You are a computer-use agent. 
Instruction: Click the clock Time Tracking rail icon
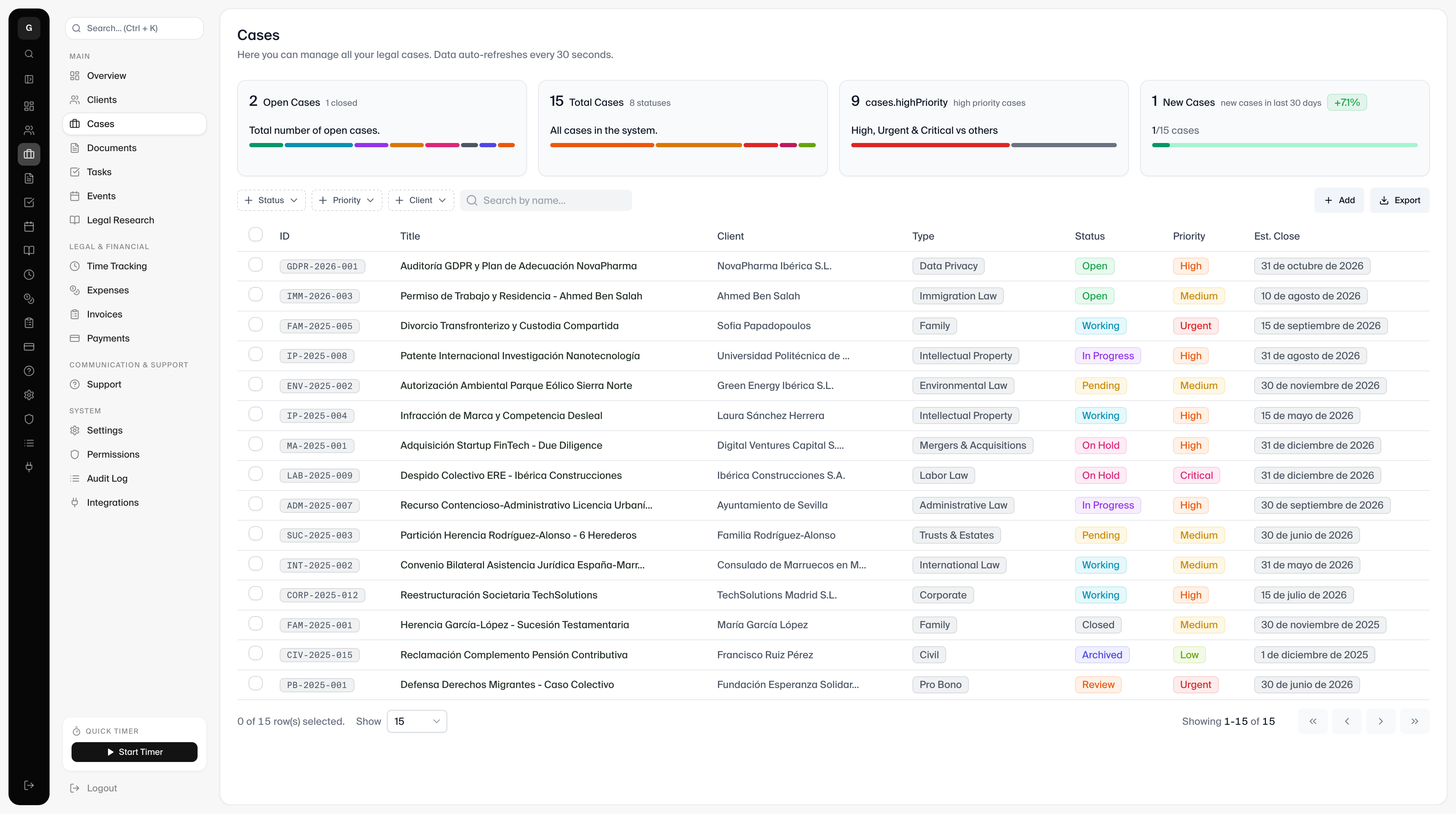[29, 275]
